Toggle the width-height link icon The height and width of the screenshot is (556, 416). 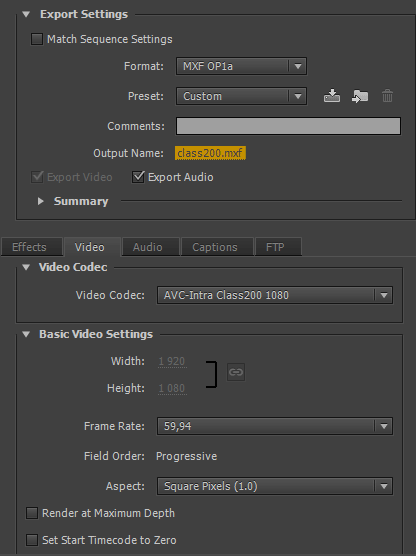tap(236, 372)
